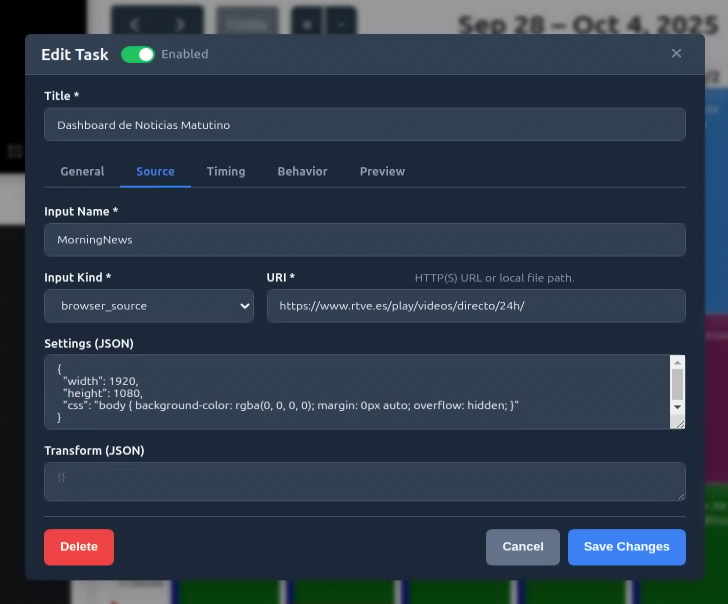Screen dimensions: 728x604
Task: Select the Source tab
Action: pyautogui.click(x=155, y=171)
